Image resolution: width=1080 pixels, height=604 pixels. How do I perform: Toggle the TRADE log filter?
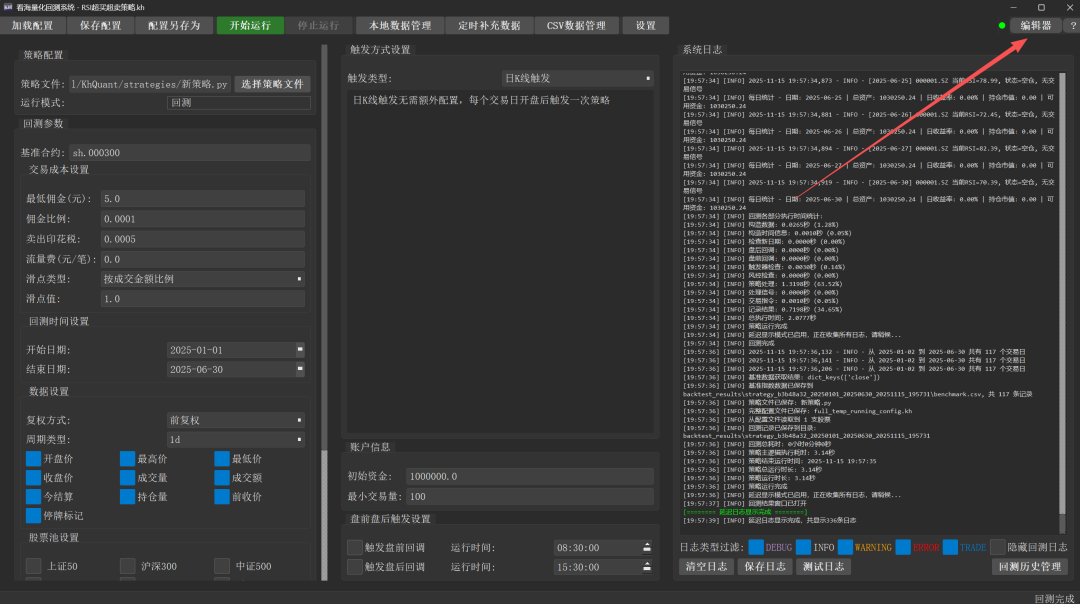950,547
